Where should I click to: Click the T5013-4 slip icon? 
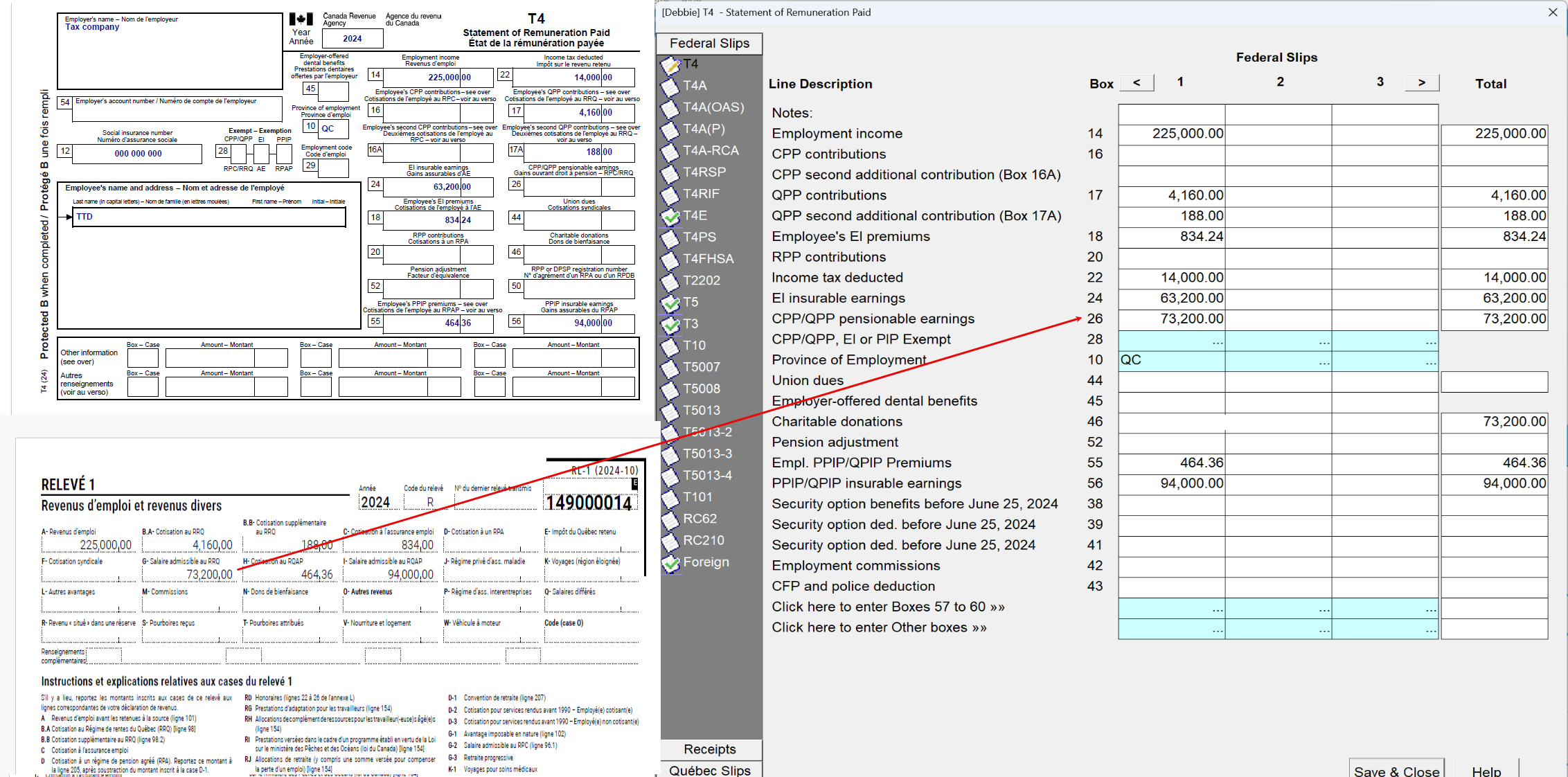point(670,476)
